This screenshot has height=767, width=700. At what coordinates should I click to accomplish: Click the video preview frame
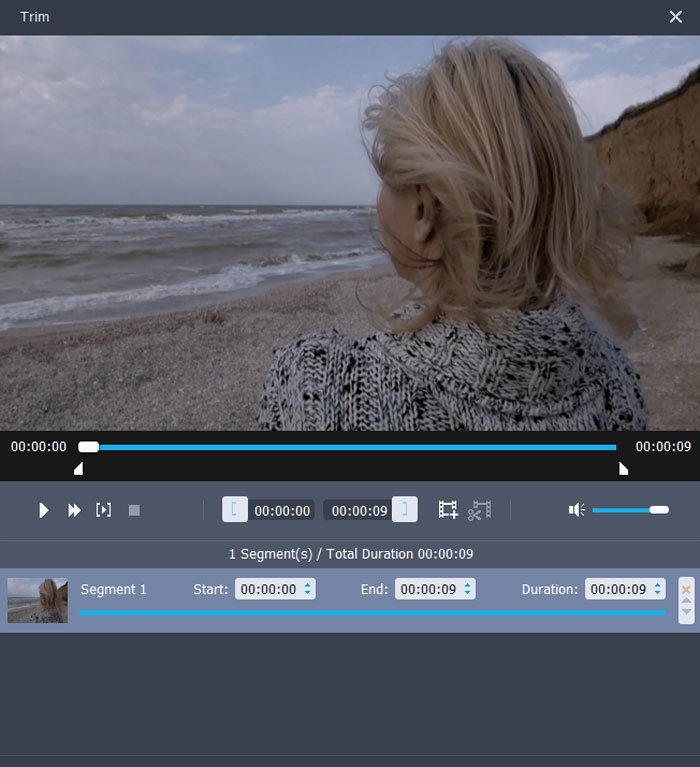click(350, 233)
